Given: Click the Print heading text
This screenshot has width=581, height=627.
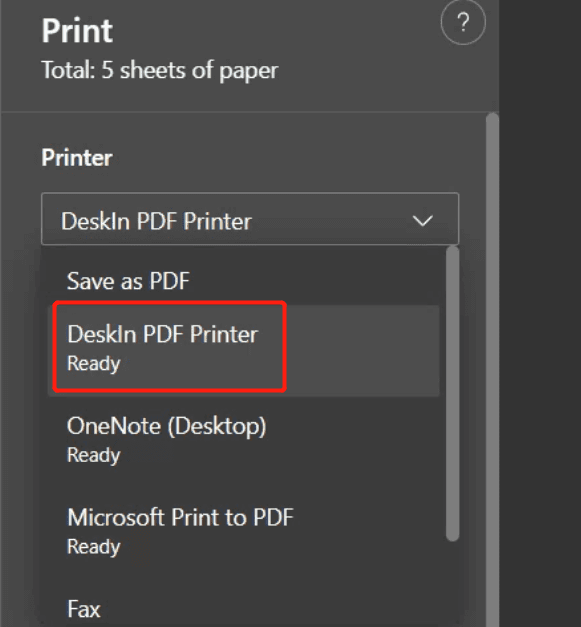Looking at the screenshot, I should click(77, 30).
